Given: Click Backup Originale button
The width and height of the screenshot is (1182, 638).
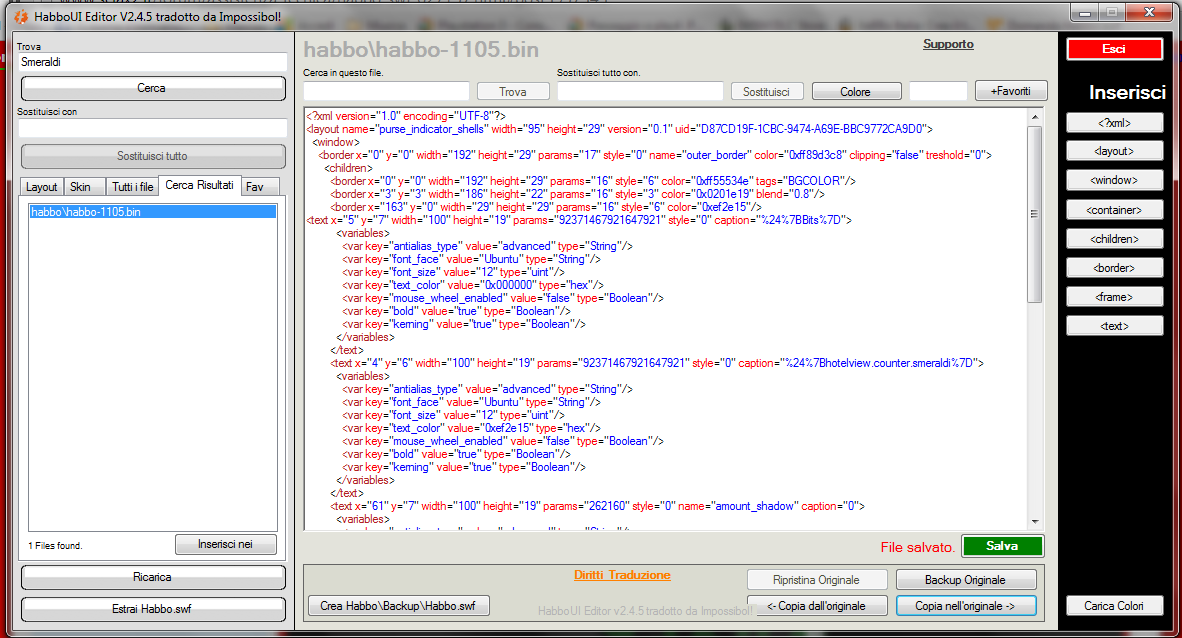Looking at the screenshot, I should tap(966, 580).
